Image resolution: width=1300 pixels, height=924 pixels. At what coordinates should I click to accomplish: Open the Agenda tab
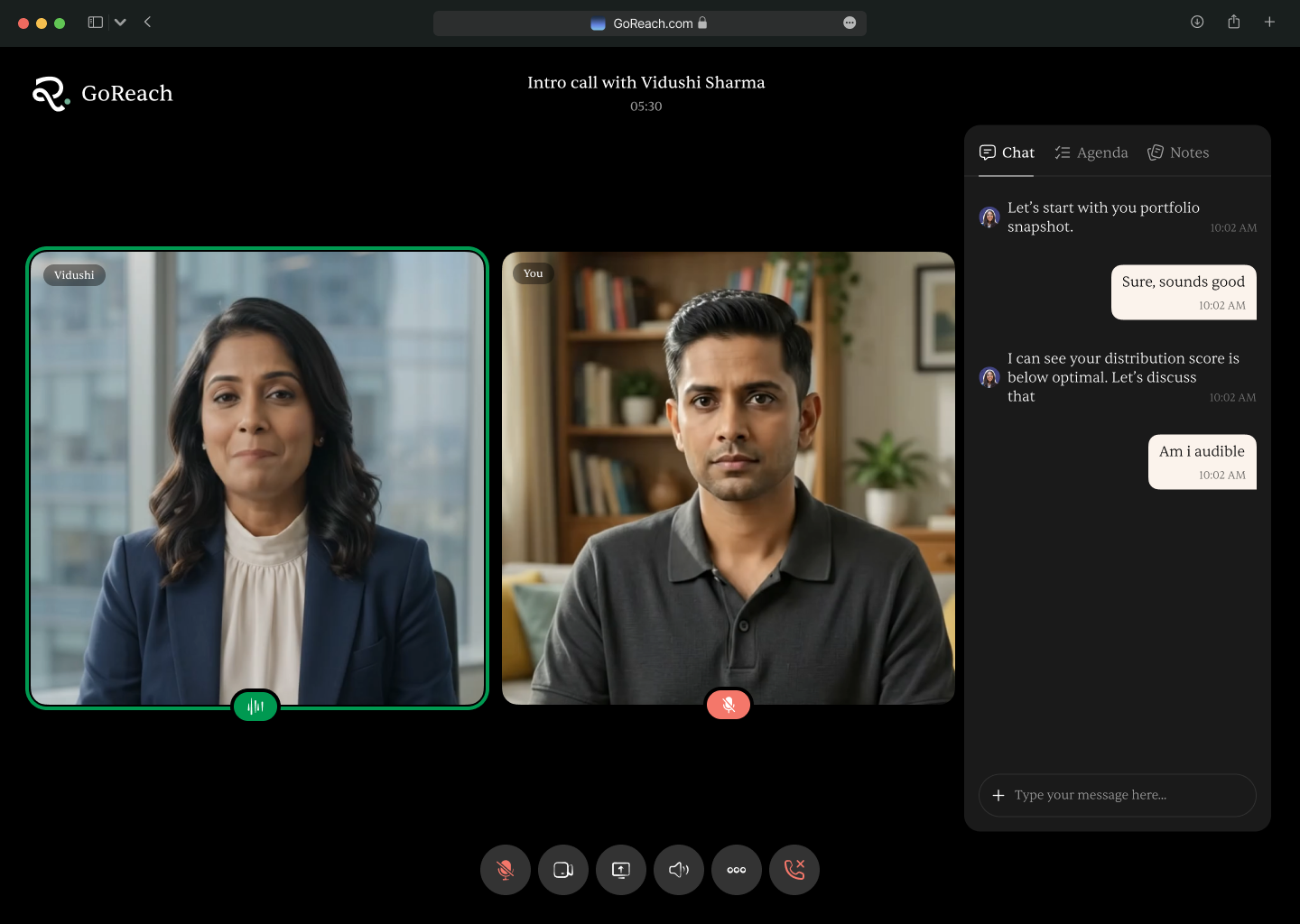click(x=1091, y=152)
